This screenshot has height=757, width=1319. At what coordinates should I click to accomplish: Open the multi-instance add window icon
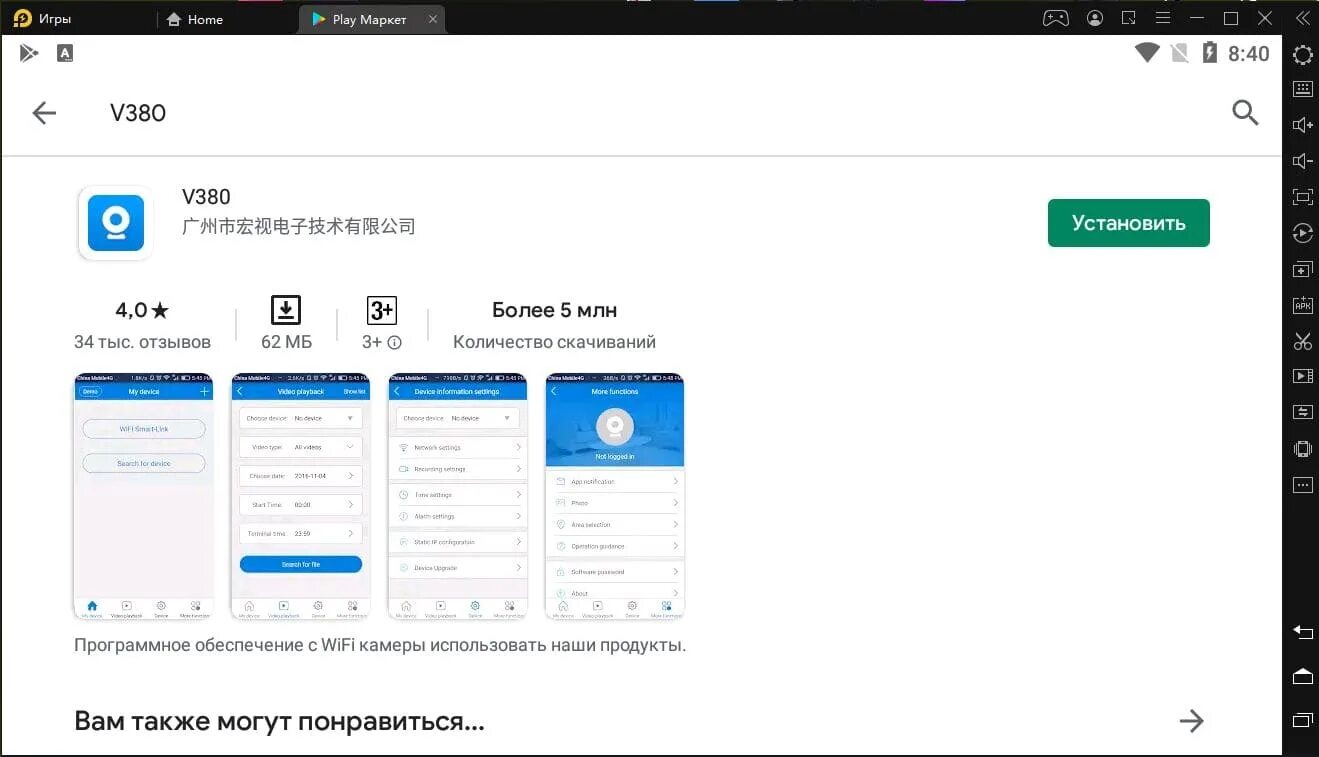[1302, 270]
